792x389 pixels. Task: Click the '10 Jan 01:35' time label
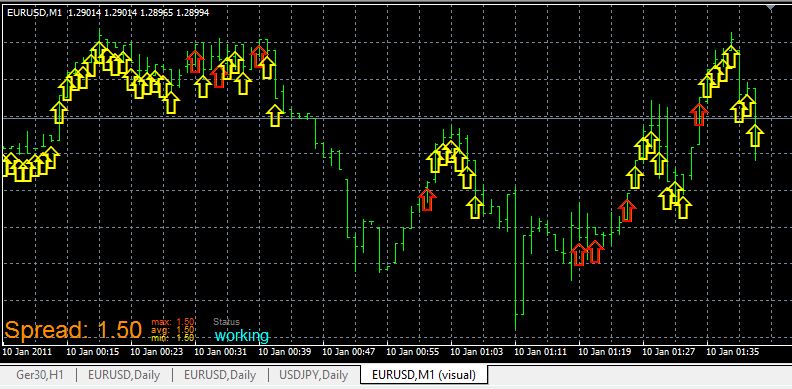tap(732, 351)
